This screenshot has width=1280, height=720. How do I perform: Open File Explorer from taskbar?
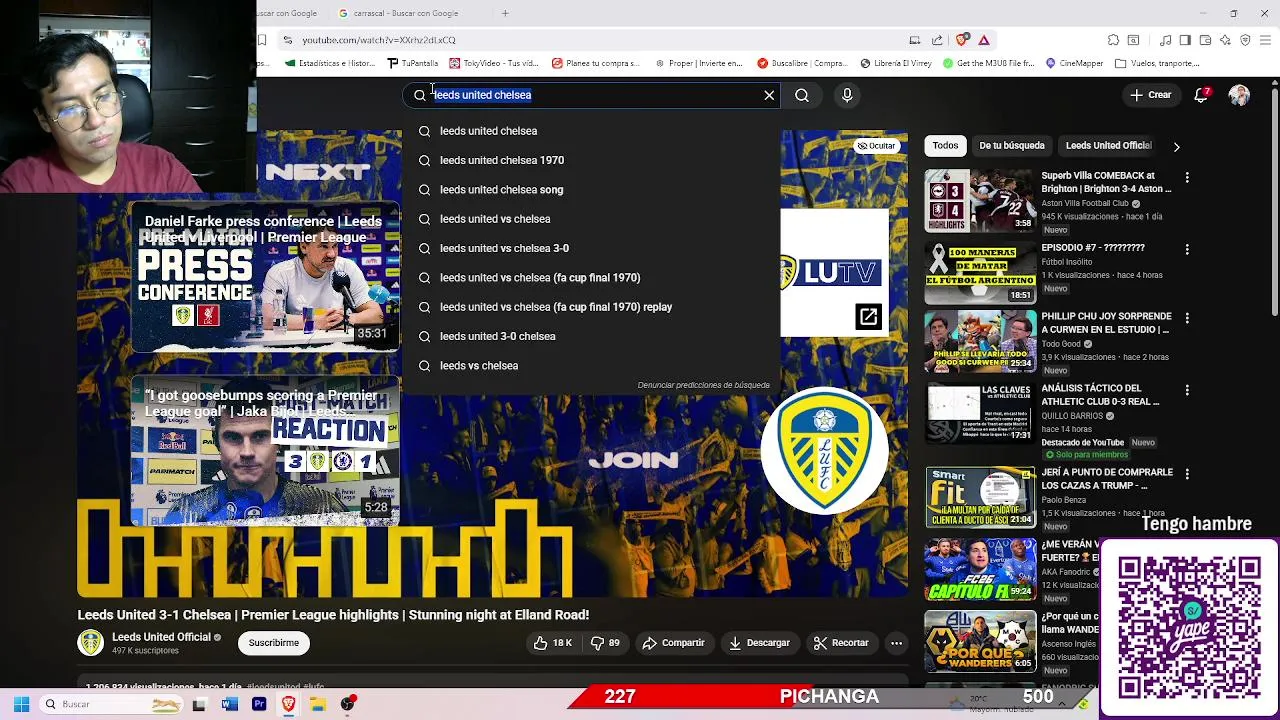click(x=318, y=704)
